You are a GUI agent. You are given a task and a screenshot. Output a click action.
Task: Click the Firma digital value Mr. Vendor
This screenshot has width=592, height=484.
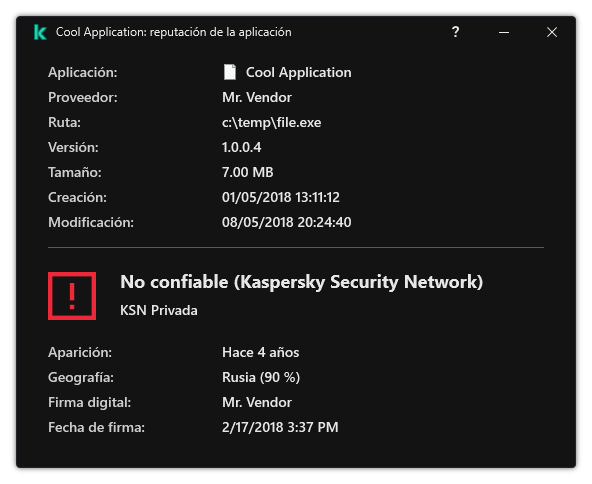click(x=257, y=402)
